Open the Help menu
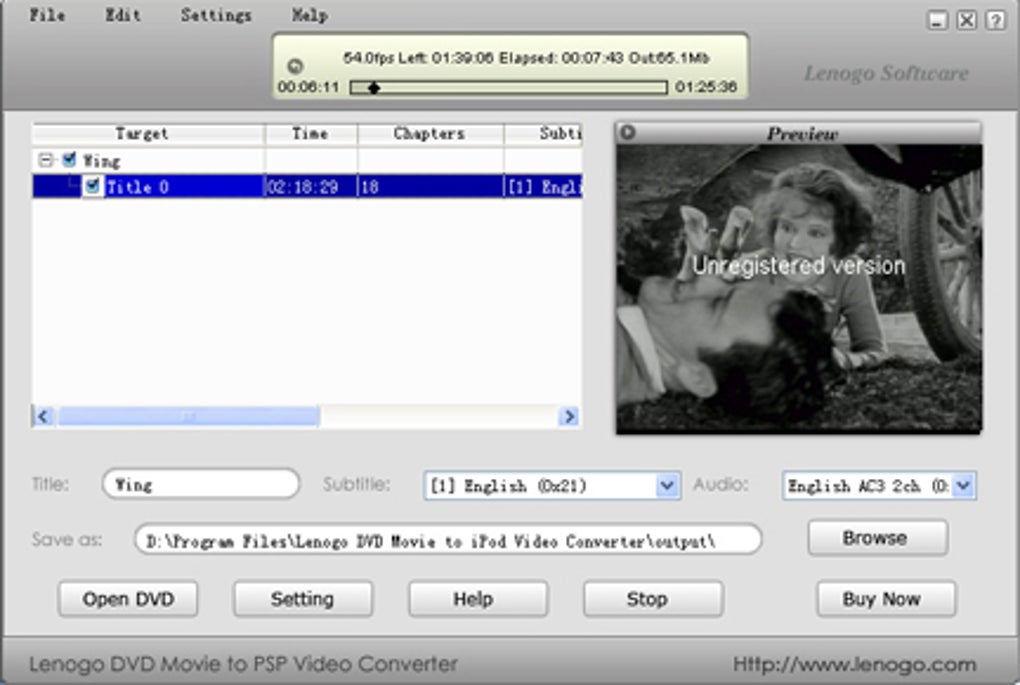 [309, 15]
